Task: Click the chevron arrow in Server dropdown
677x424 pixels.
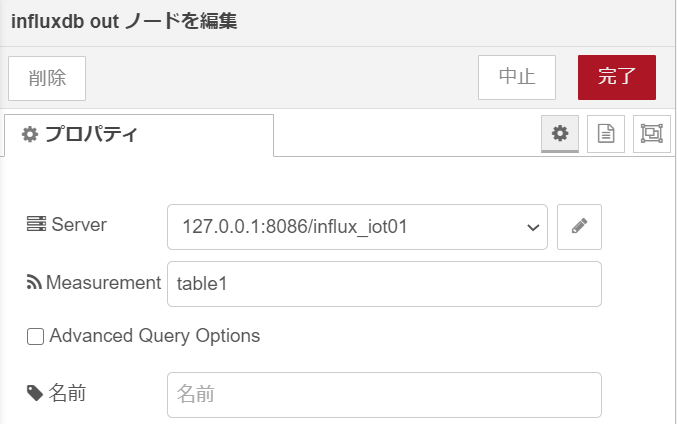Action: point(533,227)
